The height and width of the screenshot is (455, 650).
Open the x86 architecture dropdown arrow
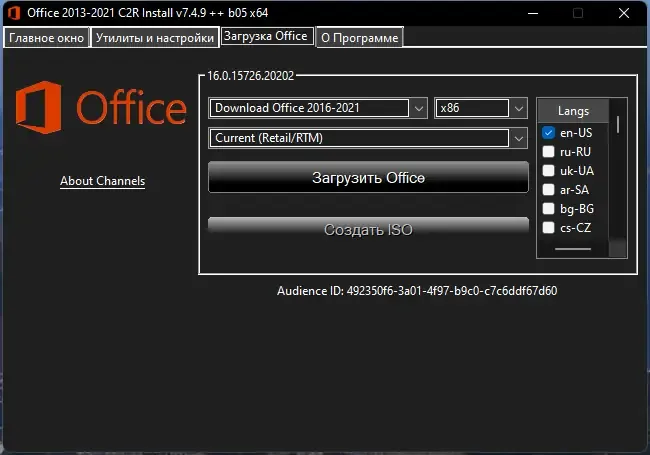pyautogui.click(x=519, y=109)
